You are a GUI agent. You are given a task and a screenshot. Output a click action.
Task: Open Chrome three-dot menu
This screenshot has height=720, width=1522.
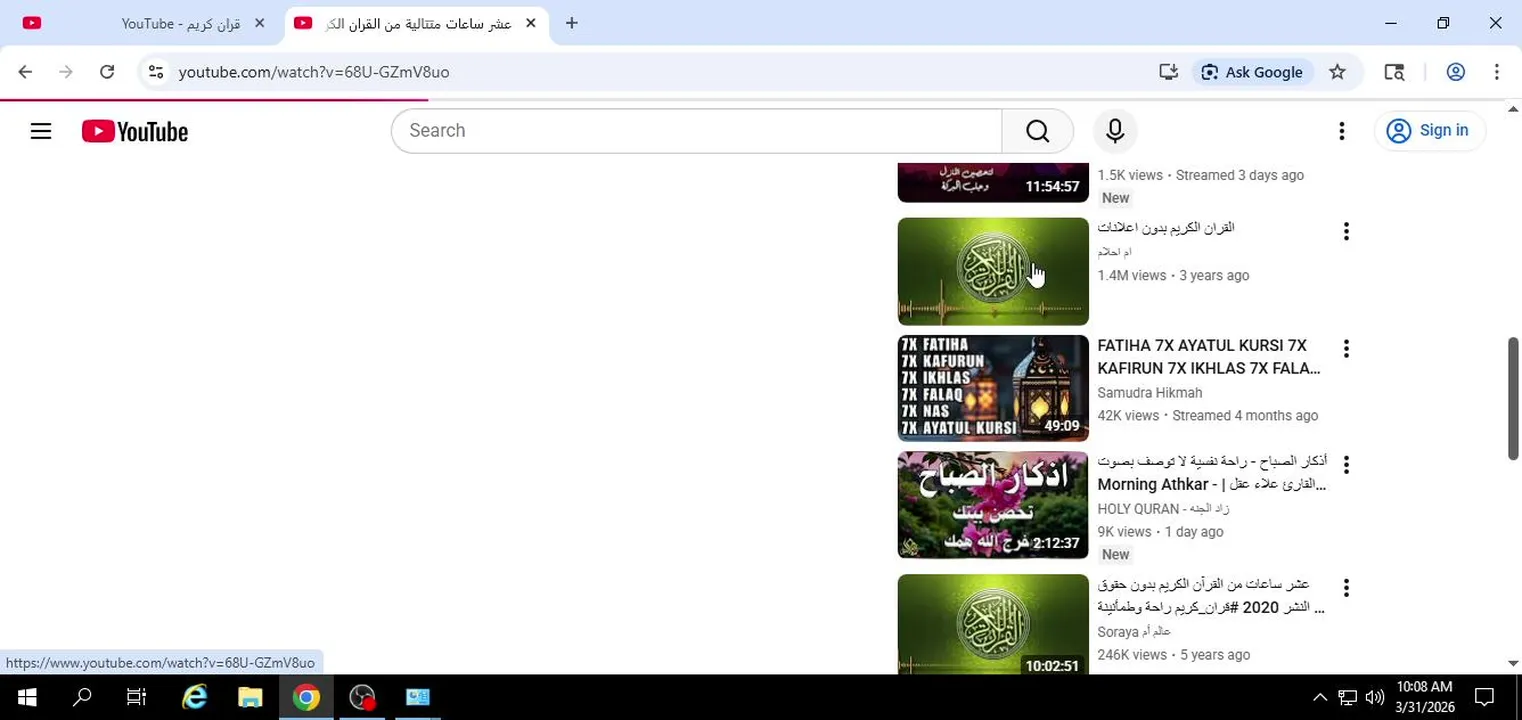[1496, 72]
